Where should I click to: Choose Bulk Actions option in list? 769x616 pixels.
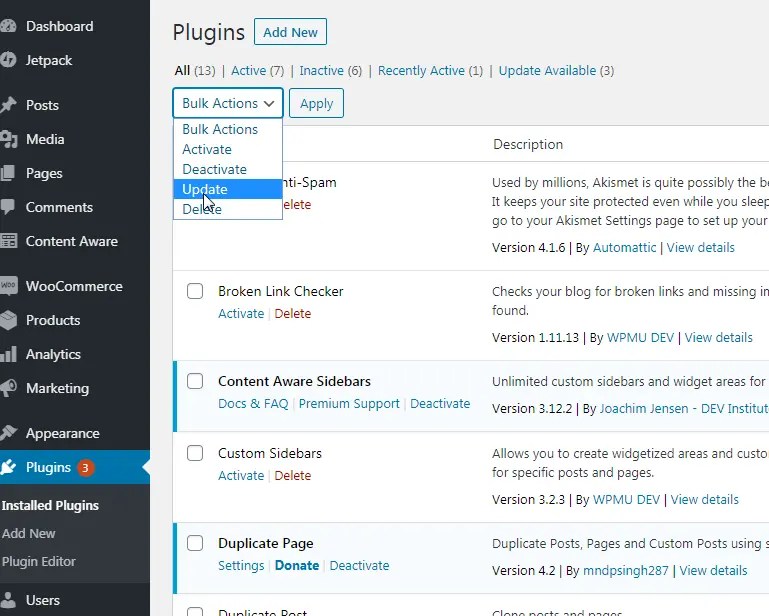(228, 129)
